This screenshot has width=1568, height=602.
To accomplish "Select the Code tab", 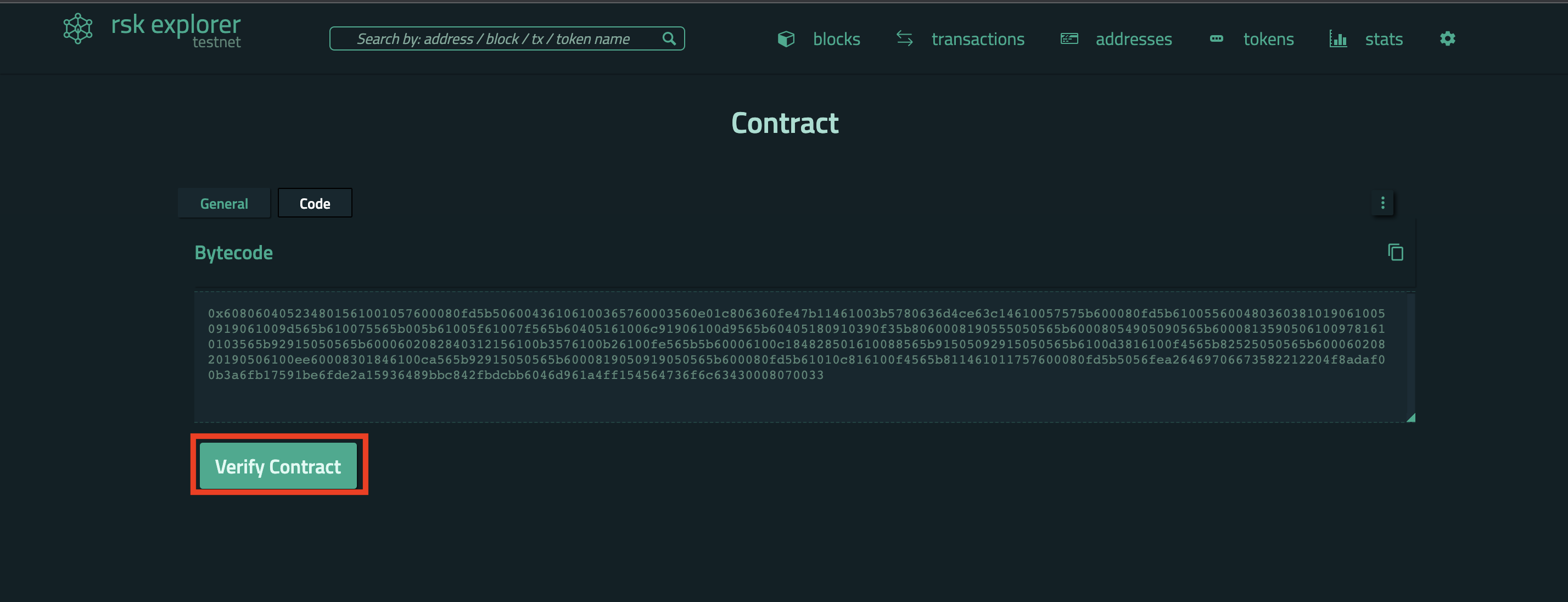I will click(x=315, y=203).
